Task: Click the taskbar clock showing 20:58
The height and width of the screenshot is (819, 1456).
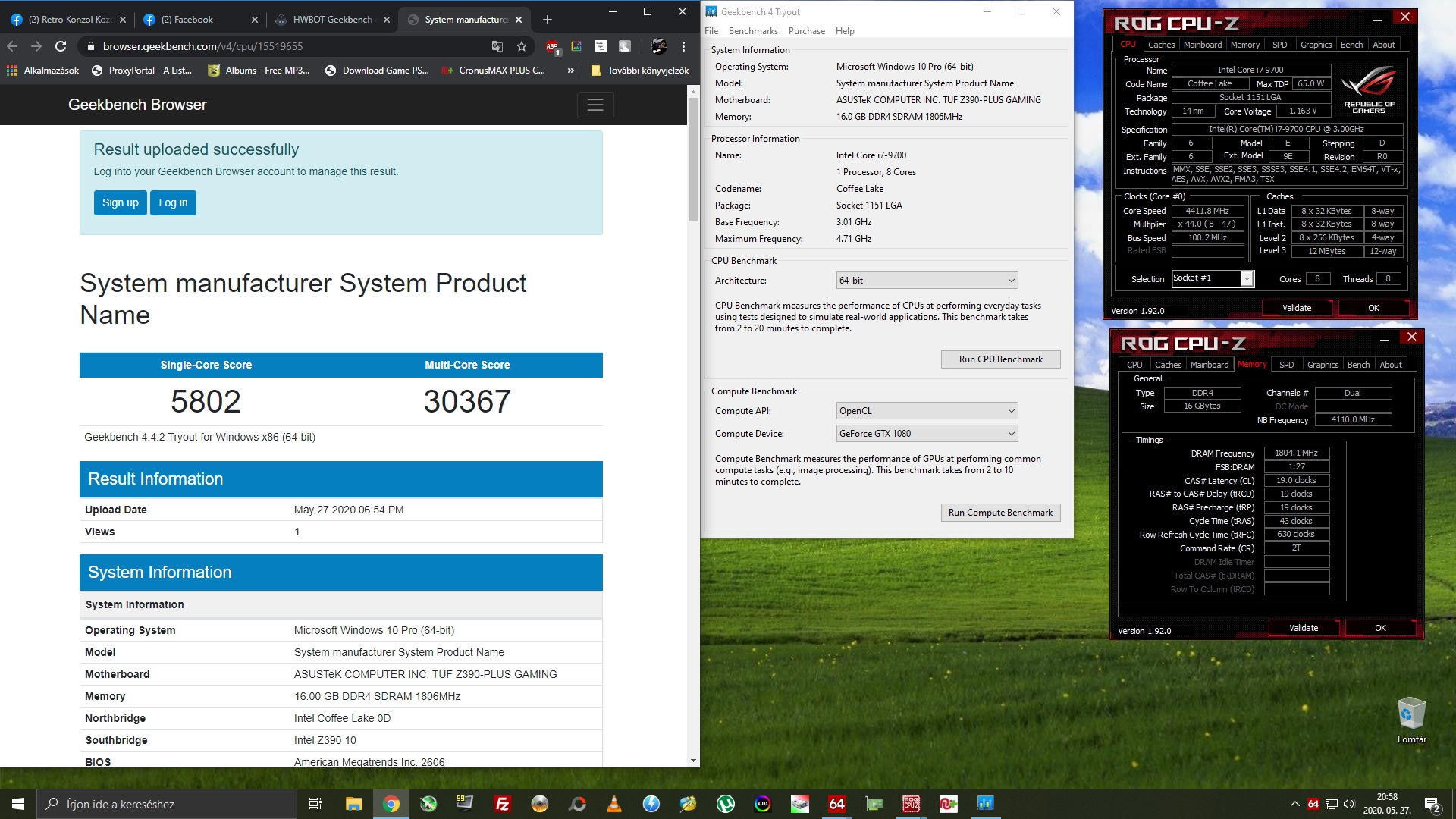Action: (1387, 804)
